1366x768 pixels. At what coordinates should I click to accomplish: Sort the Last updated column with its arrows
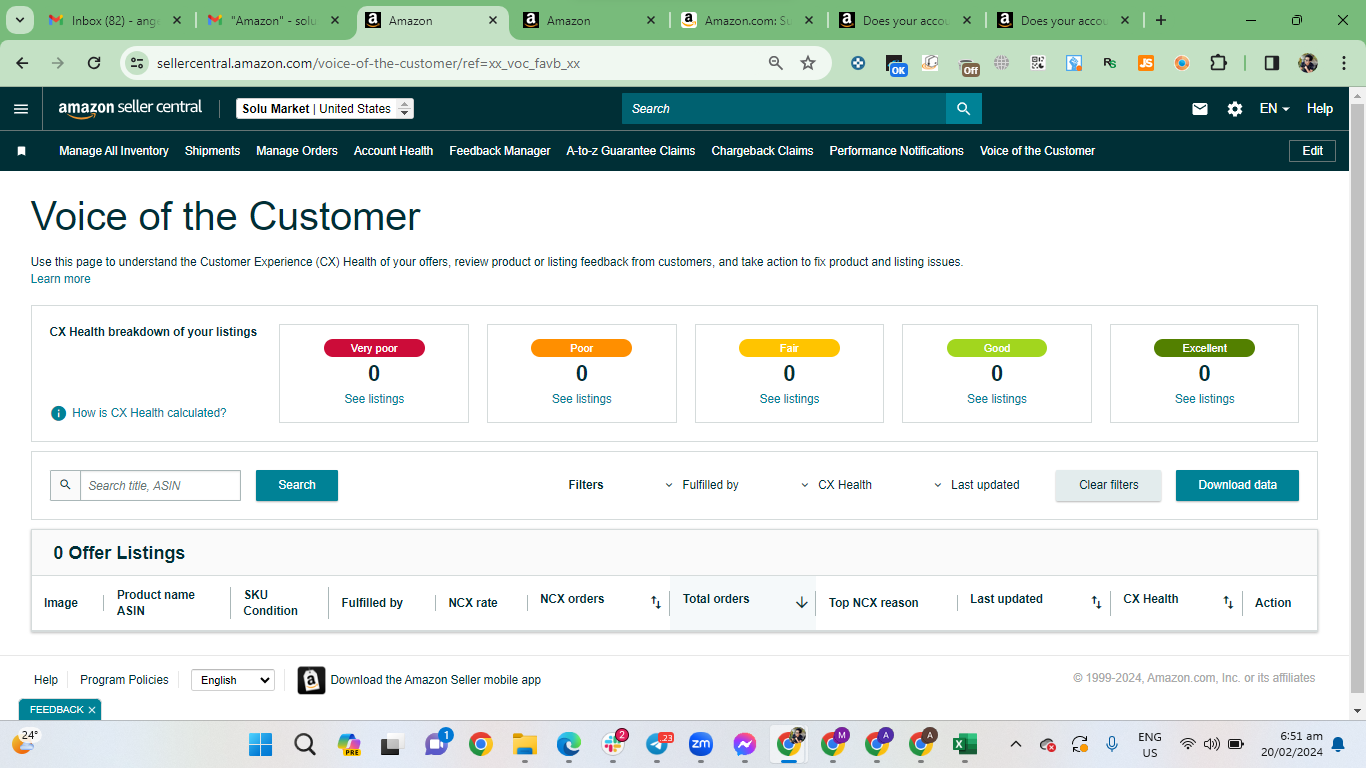(1096, 603)
